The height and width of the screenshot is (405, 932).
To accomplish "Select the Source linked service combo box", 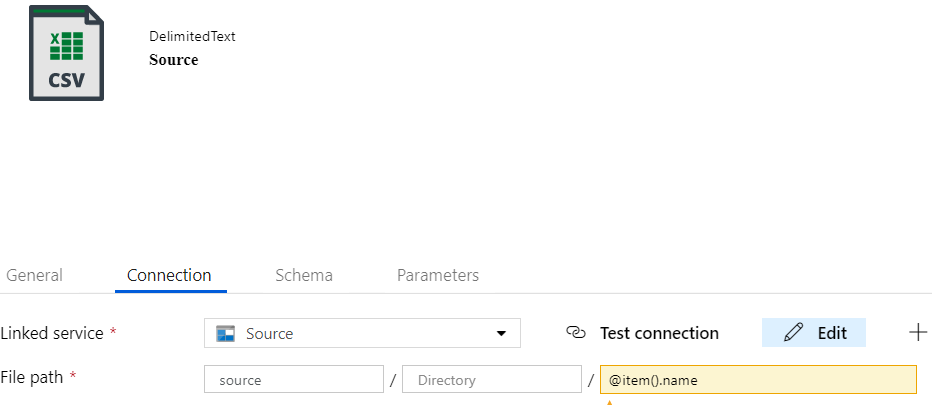I will pos(362,333).
